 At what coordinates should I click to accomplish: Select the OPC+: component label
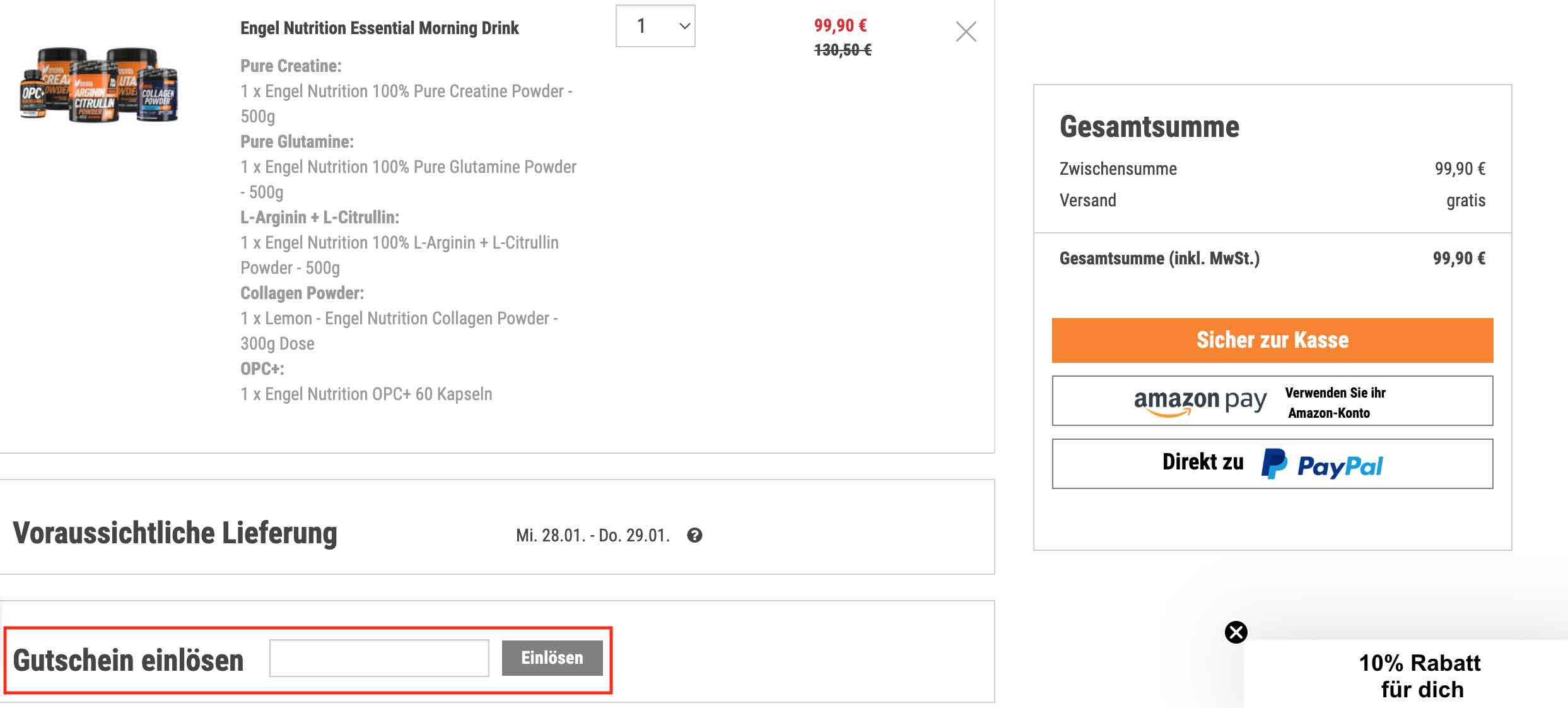tap(262, 369)
